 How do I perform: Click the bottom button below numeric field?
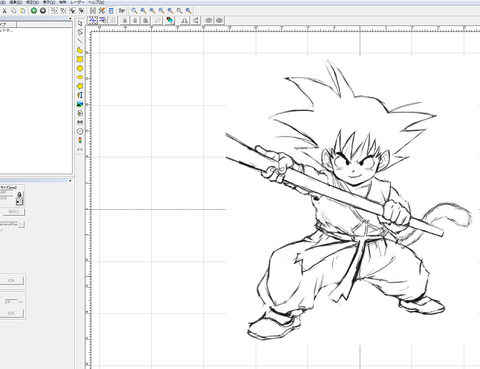[x=12, y=313]
